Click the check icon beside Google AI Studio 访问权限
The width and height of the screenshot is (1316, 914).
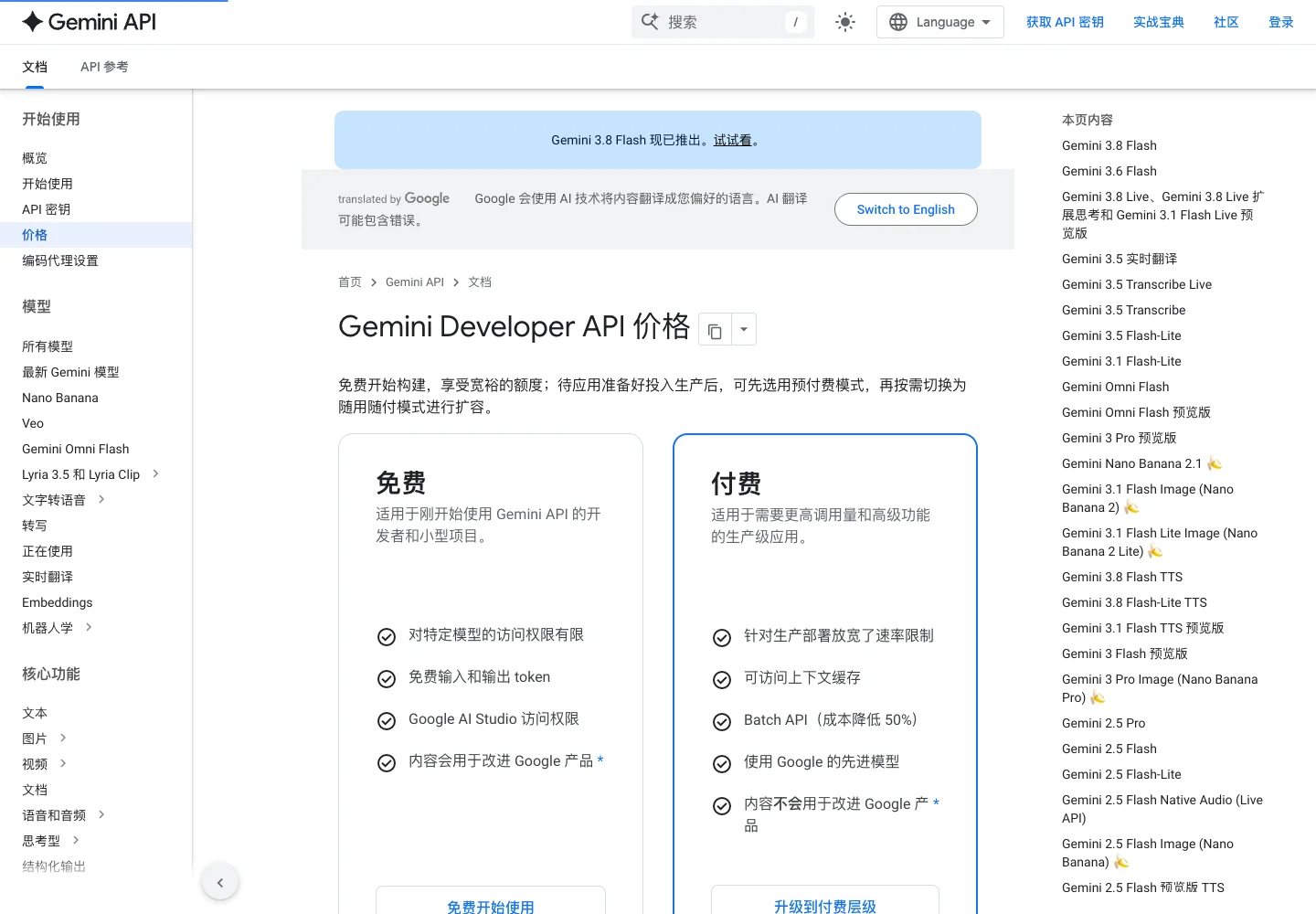(387, 721)
